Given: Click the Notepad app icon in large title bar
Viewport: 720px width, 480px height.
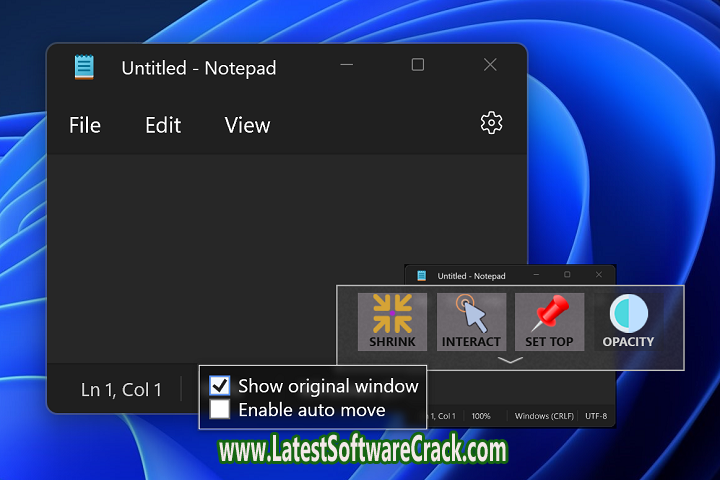Looking at the screenshot, I should click(x=84, y=67).
